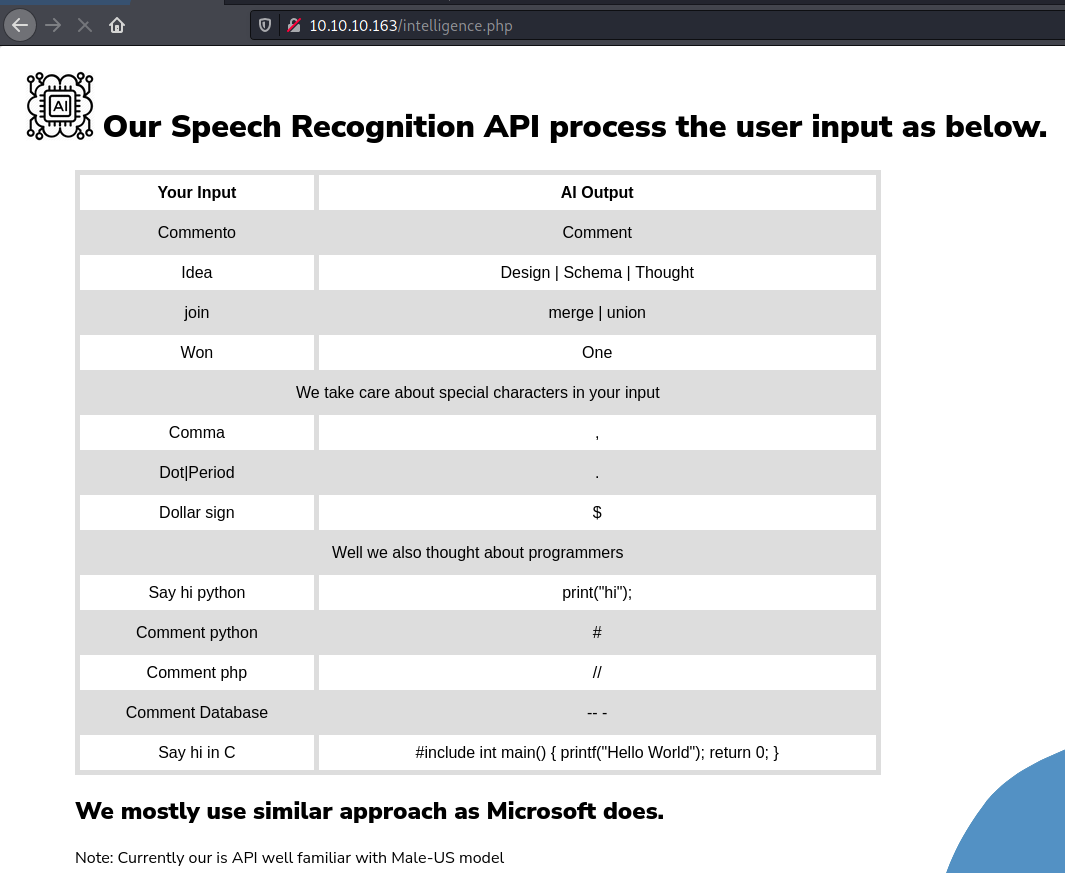Click the 'We mostly use similar approach' heading
The height and width of the screenshot is (873, 1065).
click(369, 810)
